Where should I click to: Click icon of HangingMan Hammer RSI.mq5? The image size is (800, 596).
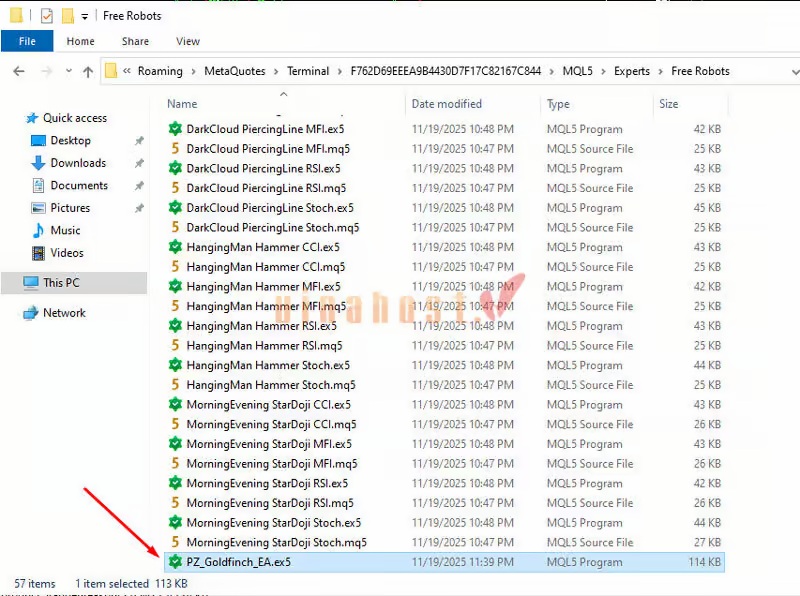pyautogui.click(x=175, y=345)
